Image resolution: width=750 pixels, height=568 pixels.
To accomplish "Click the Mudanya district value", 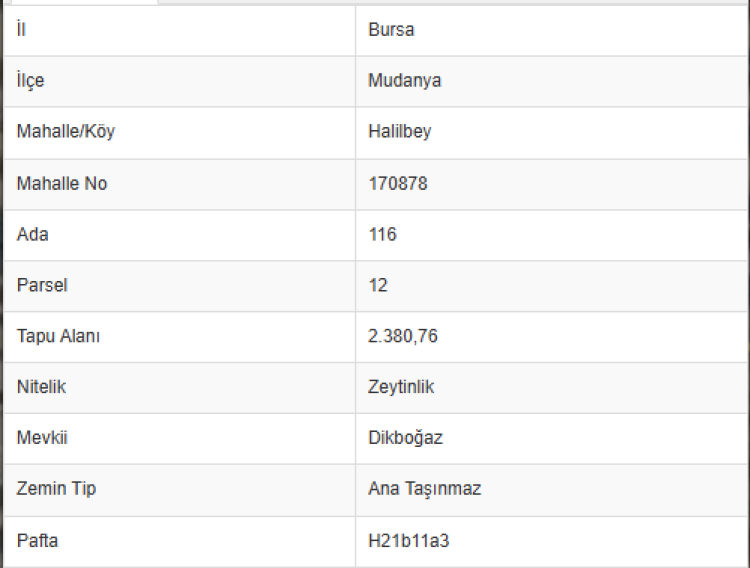I will click(x=404, y=81).
